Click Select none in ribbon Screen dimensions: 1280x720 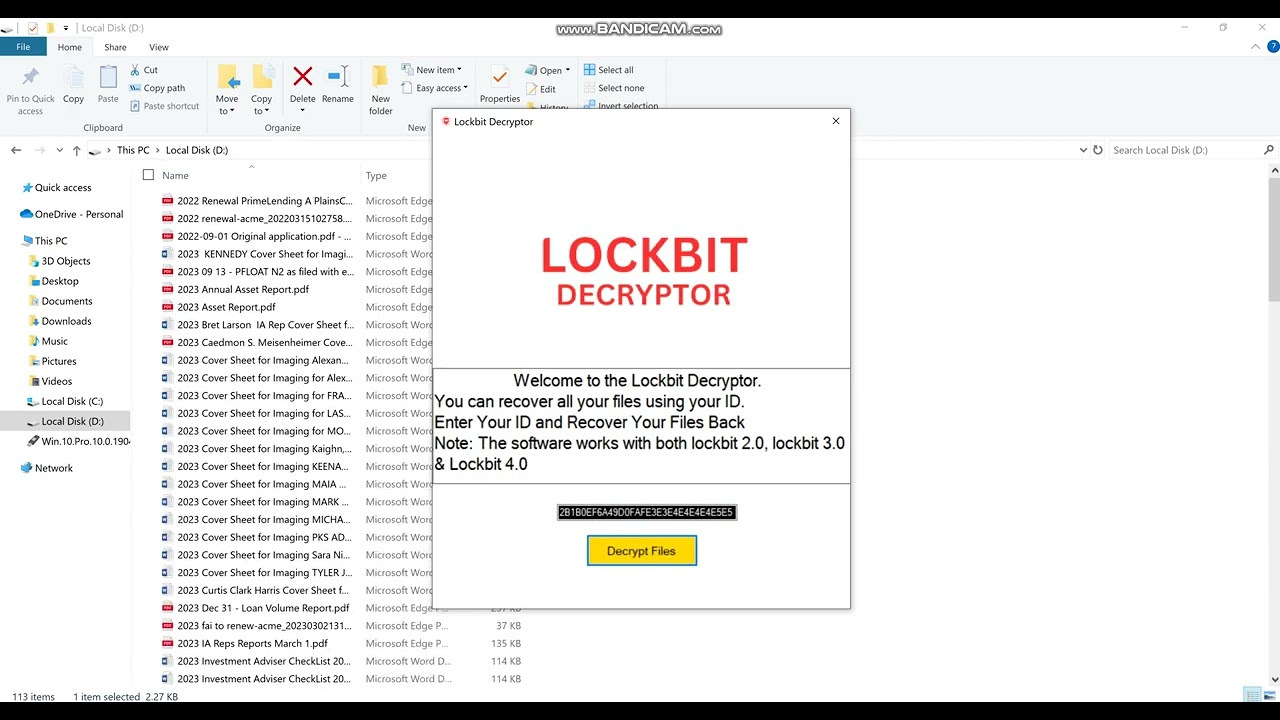(613, 88)
